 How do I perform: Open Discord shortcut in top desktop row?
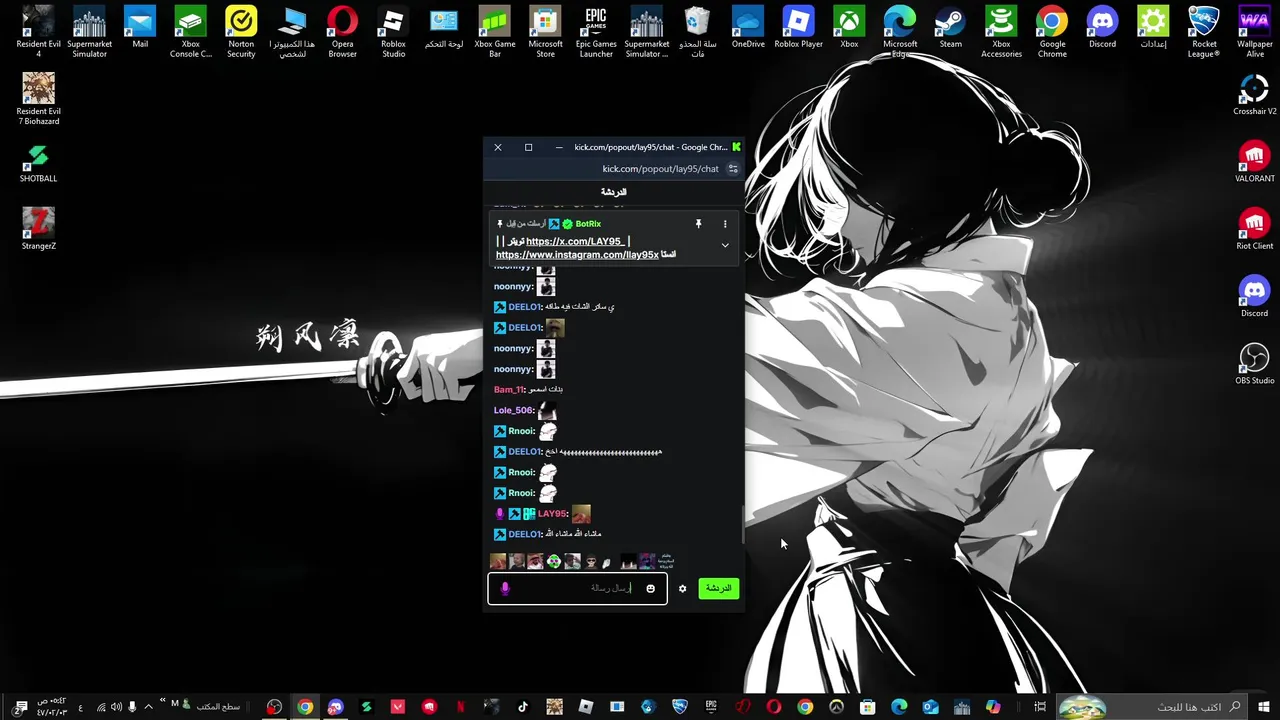click(1102, 27)
